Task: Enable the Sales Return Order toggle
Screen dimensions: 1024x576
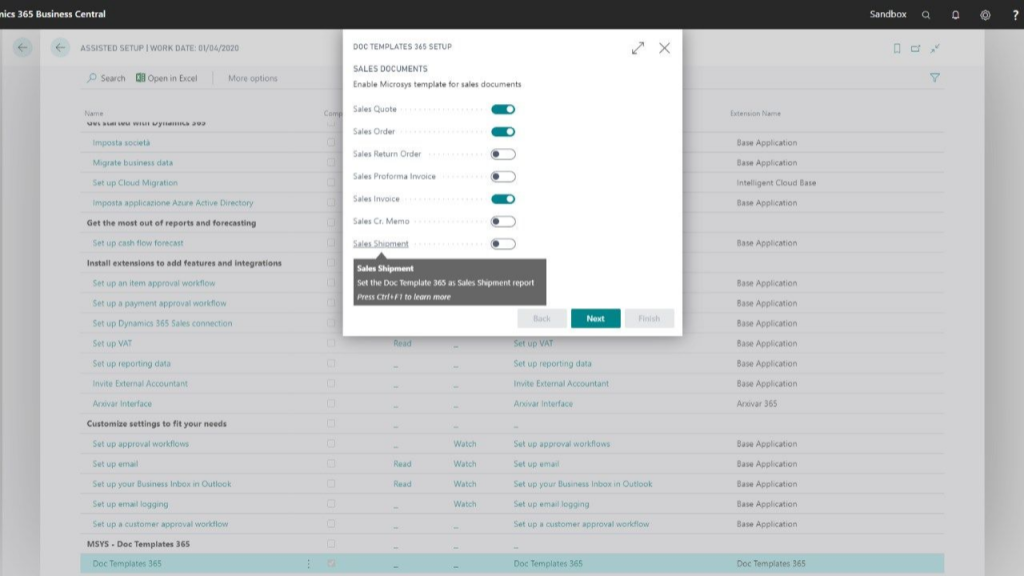Action: point(503,154)
